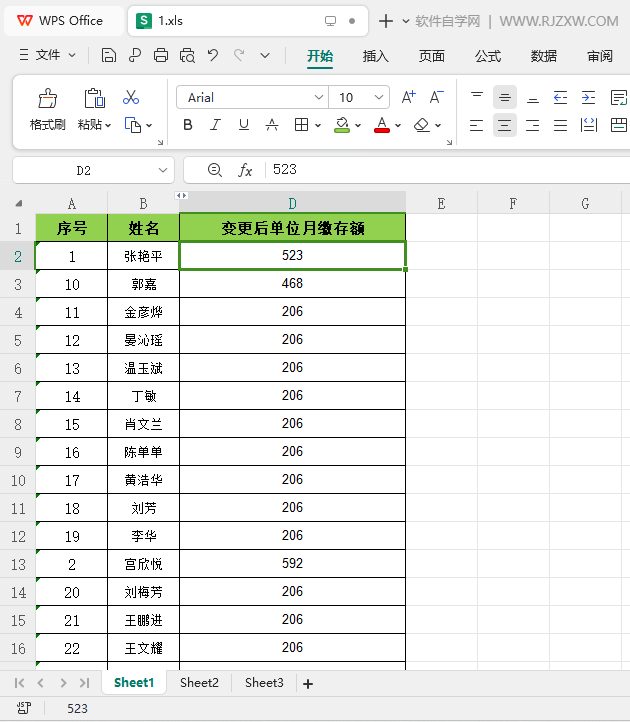Toggle Align Right icon

533,125
